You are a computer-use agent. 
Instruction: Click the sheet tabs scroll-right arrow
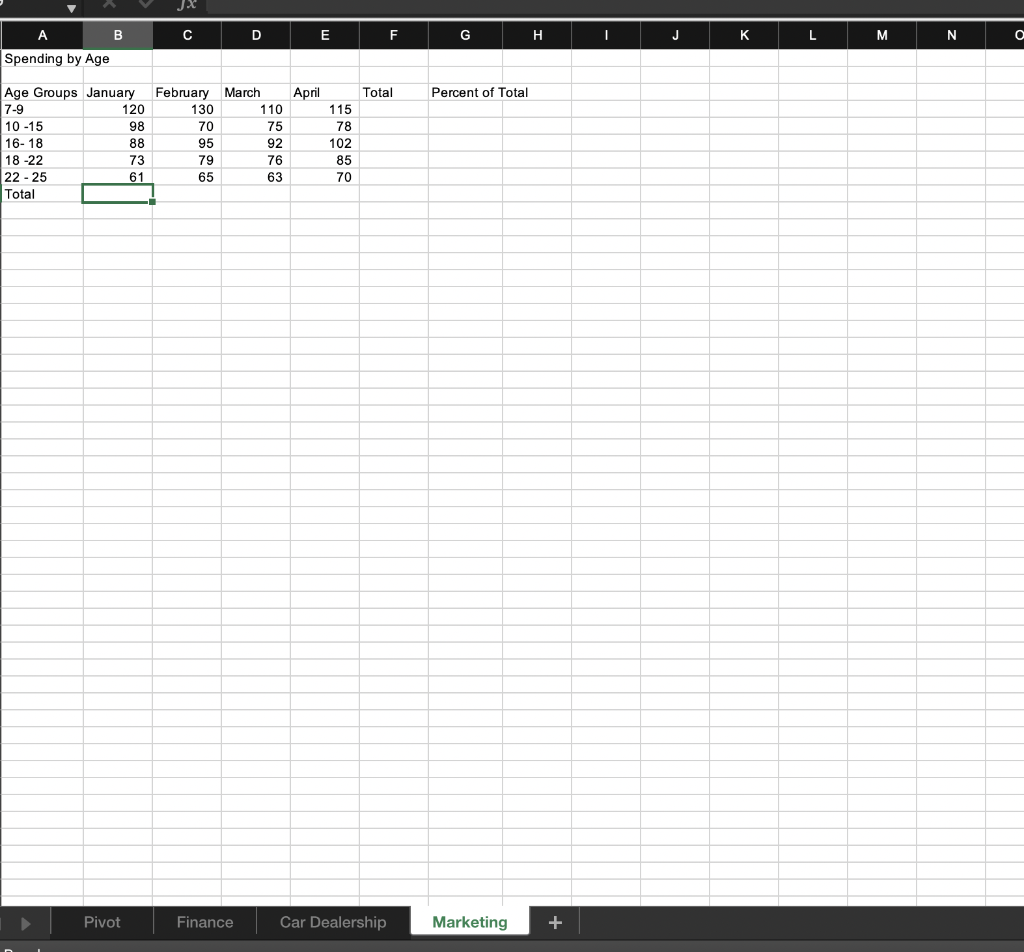tap(26, 923)
